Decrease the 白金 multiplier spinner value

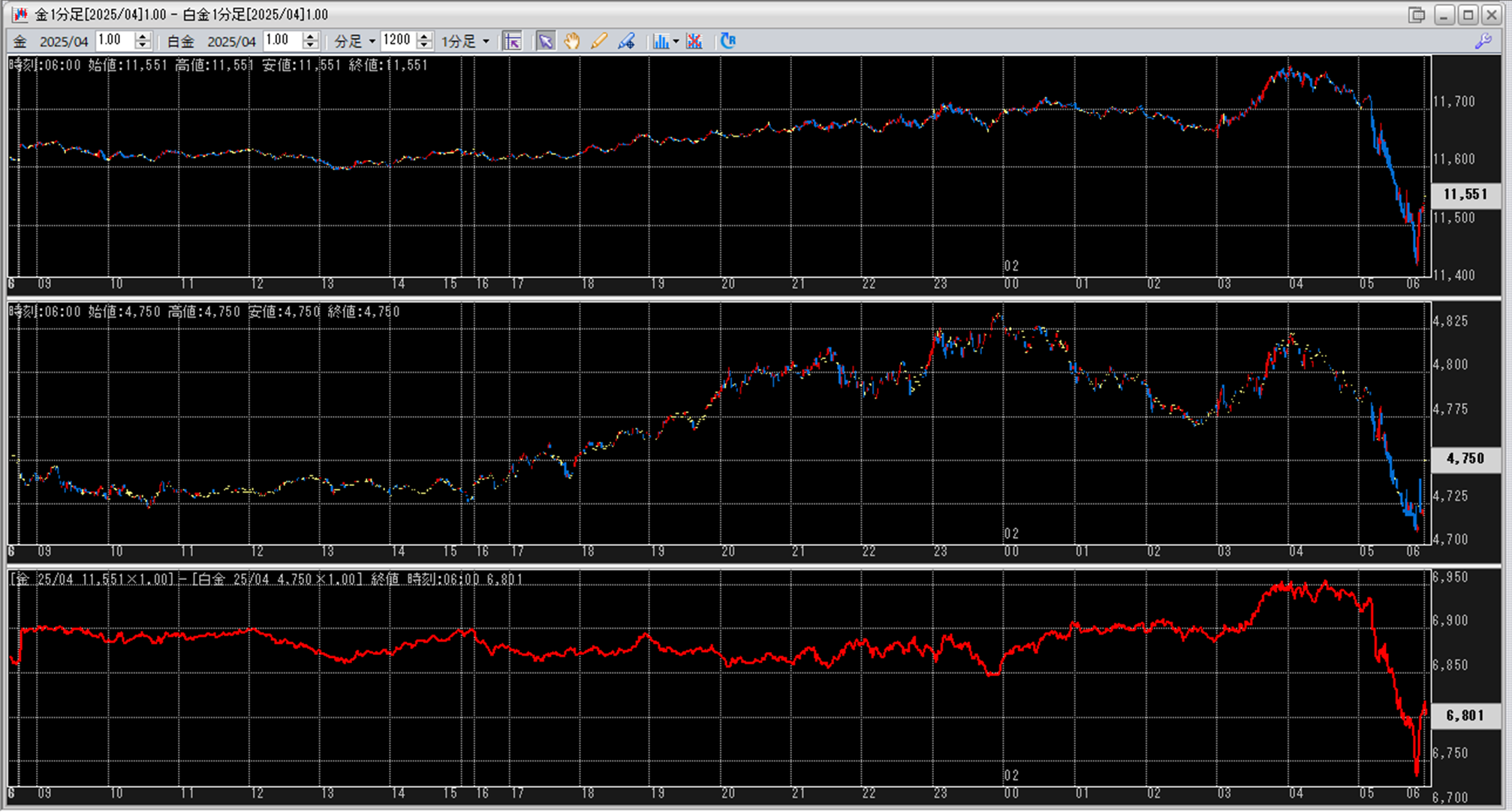pyautogui.click(x=310, y=46)
